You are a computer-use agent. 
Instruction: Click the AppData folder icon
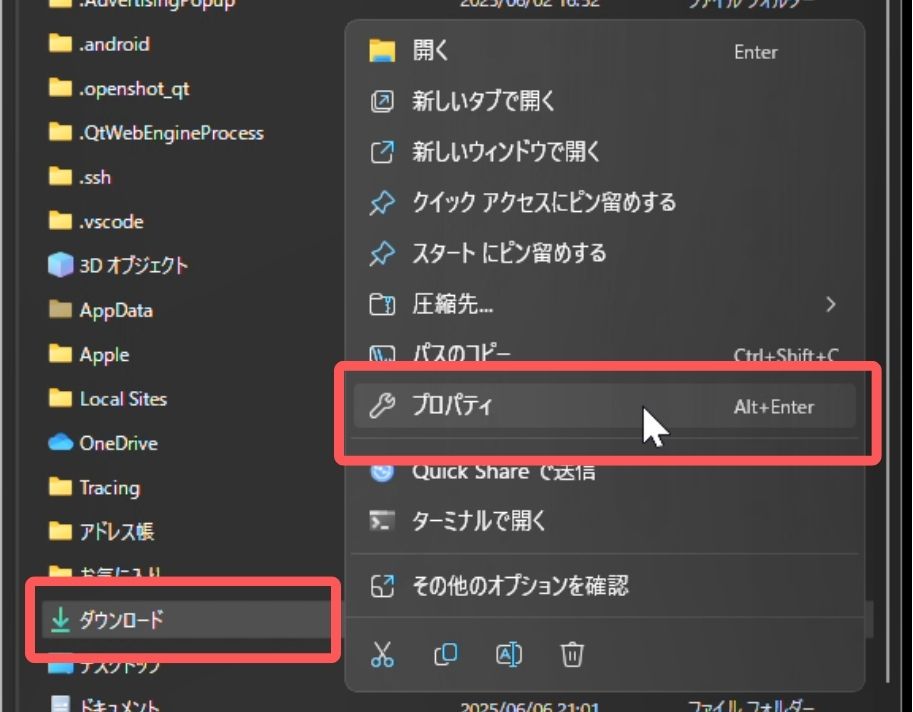coord(60,309)
